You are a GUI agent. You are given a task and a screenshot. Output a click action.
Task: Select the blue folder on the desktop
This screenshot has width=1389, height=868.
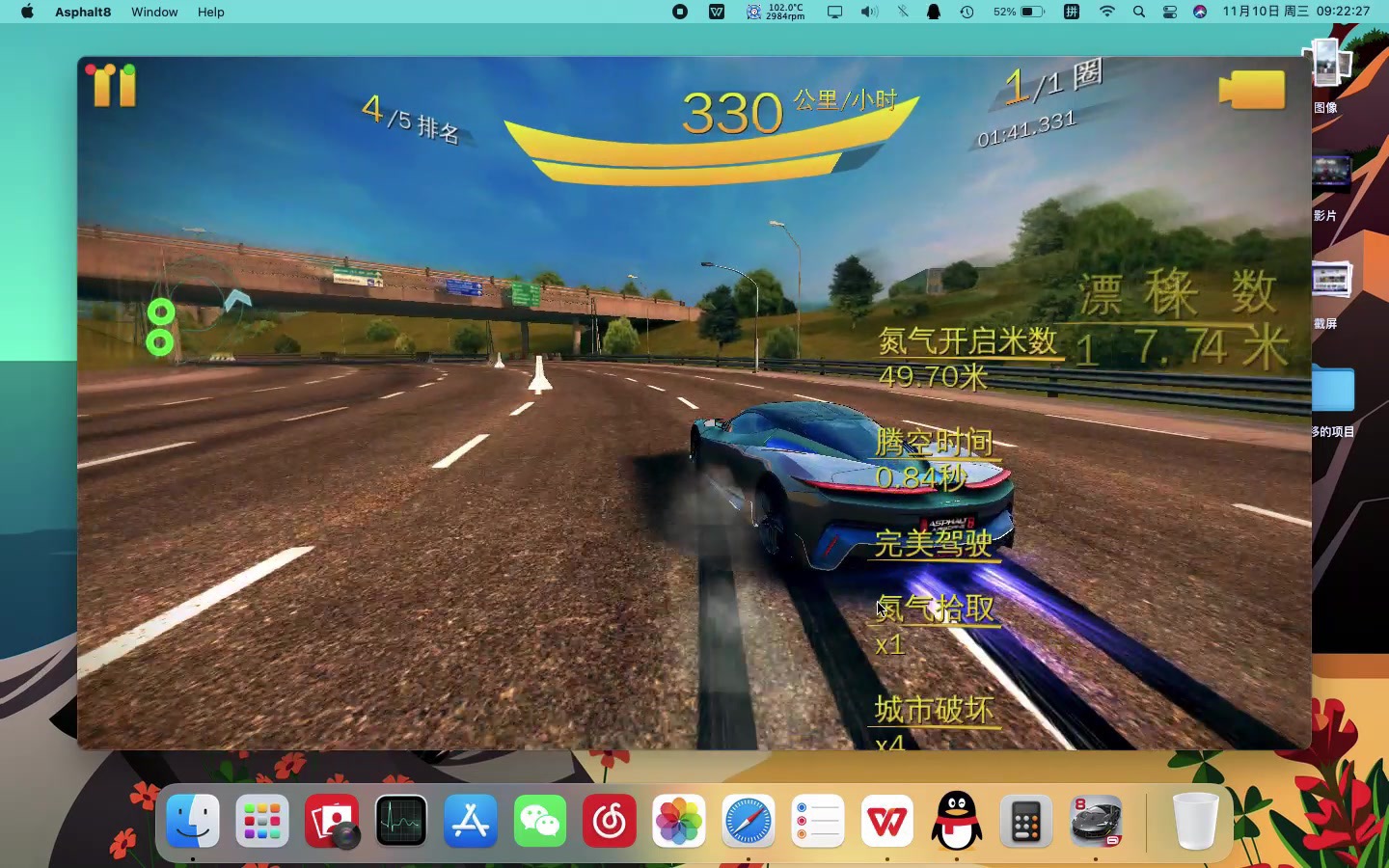[1334, 389]
